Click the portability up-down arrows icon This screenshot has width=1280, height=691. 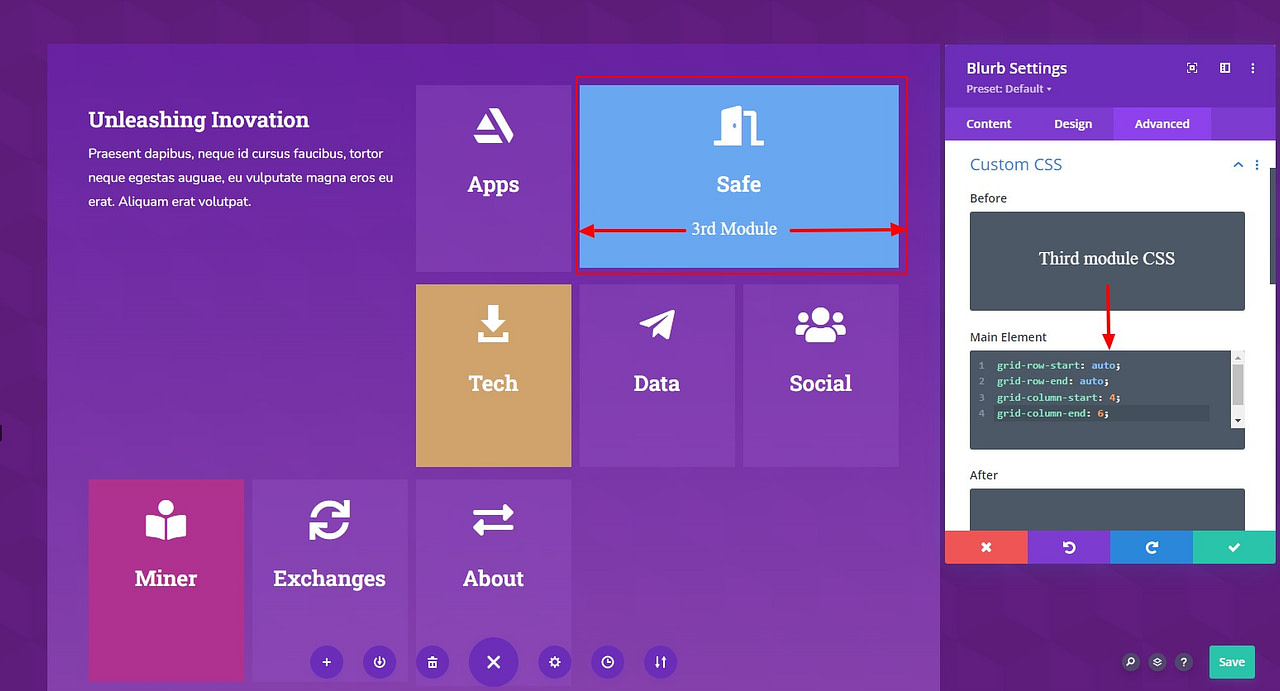coord(660,662)
